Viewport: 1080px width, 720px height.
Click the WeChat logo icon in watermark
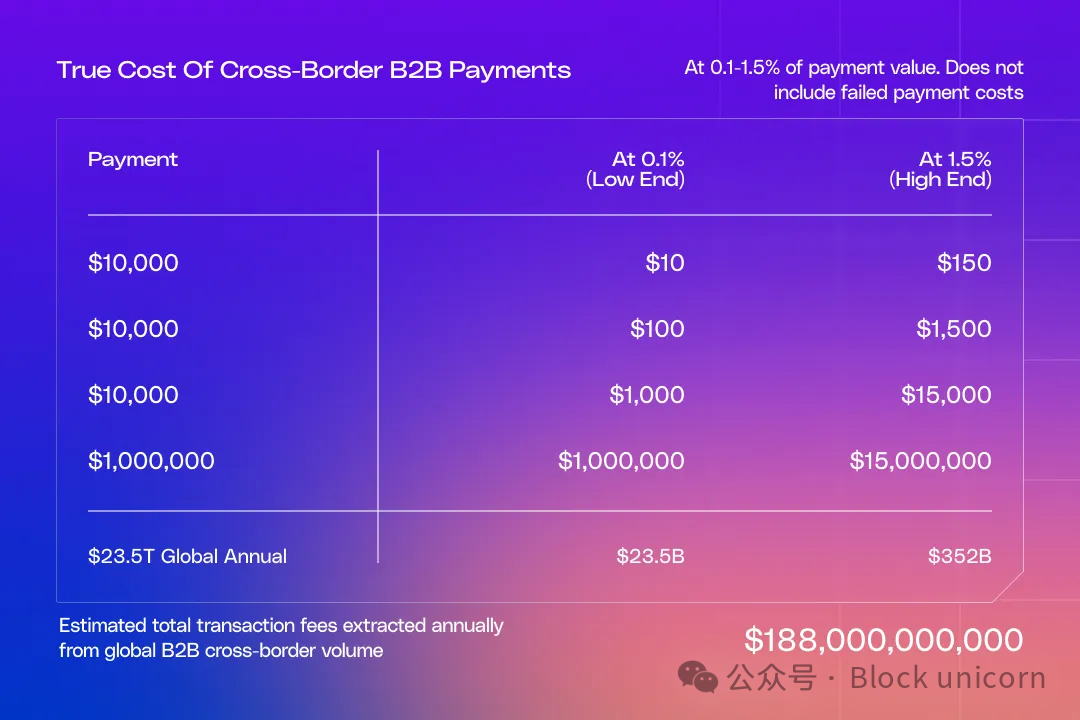698,677
